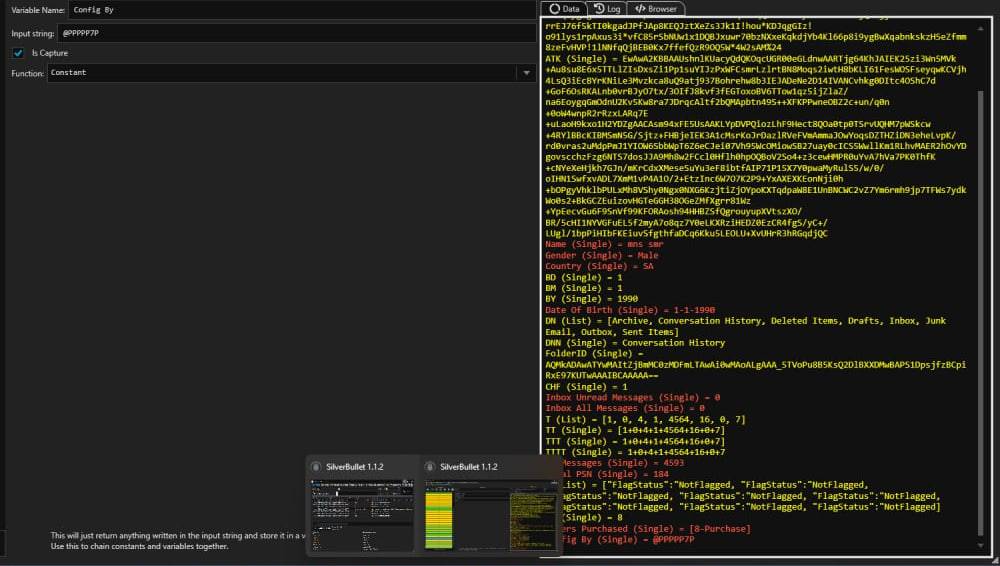Image resolution: width=1000 pixels, height=566 pixels.
Task: Select the second SilverBullet 1.1.2 yellow-list thumbnail
Action: click(491, 514)
